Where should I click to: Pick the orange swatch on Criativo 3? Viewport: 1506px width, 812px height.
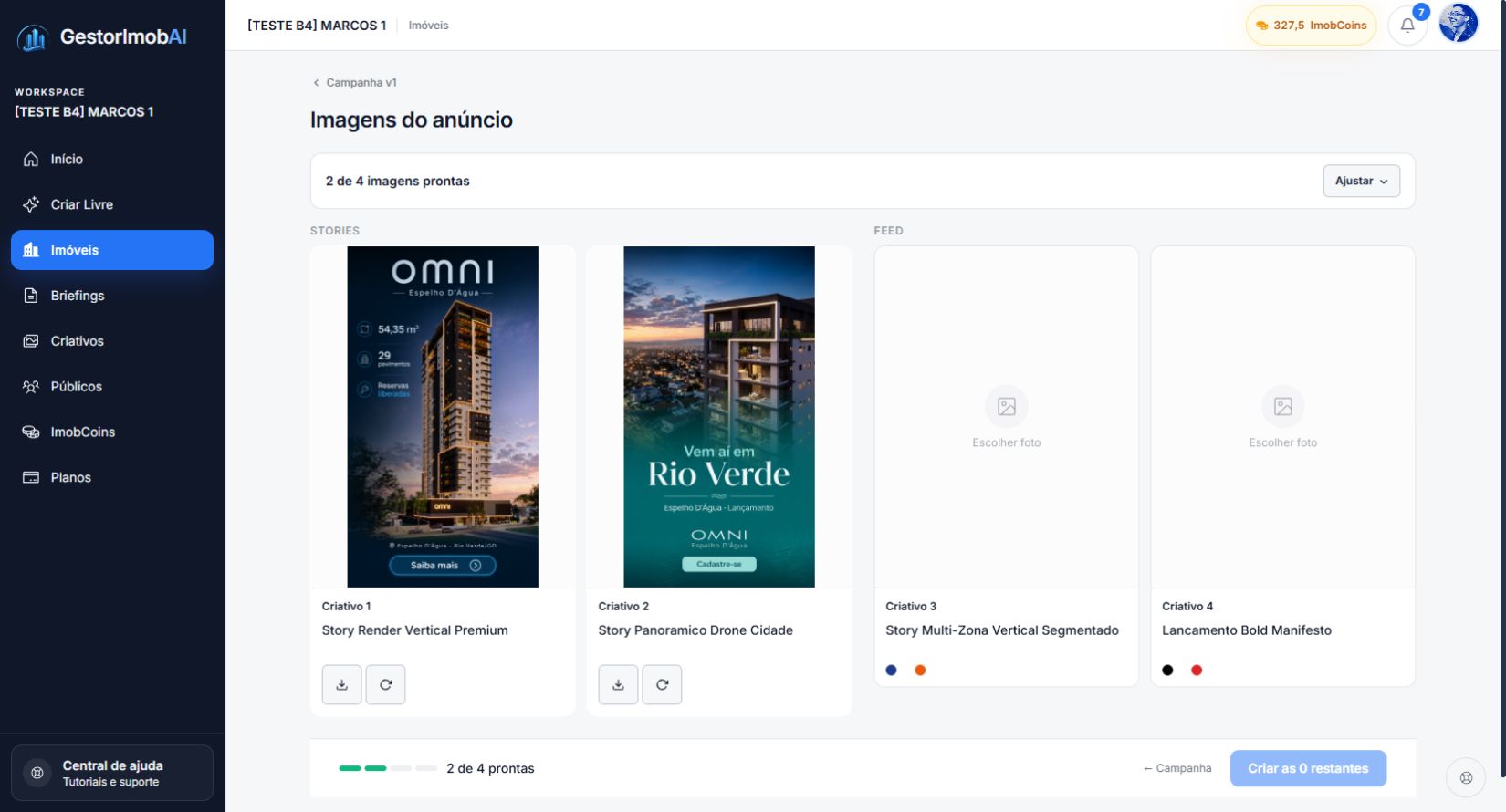pos(920,671)
